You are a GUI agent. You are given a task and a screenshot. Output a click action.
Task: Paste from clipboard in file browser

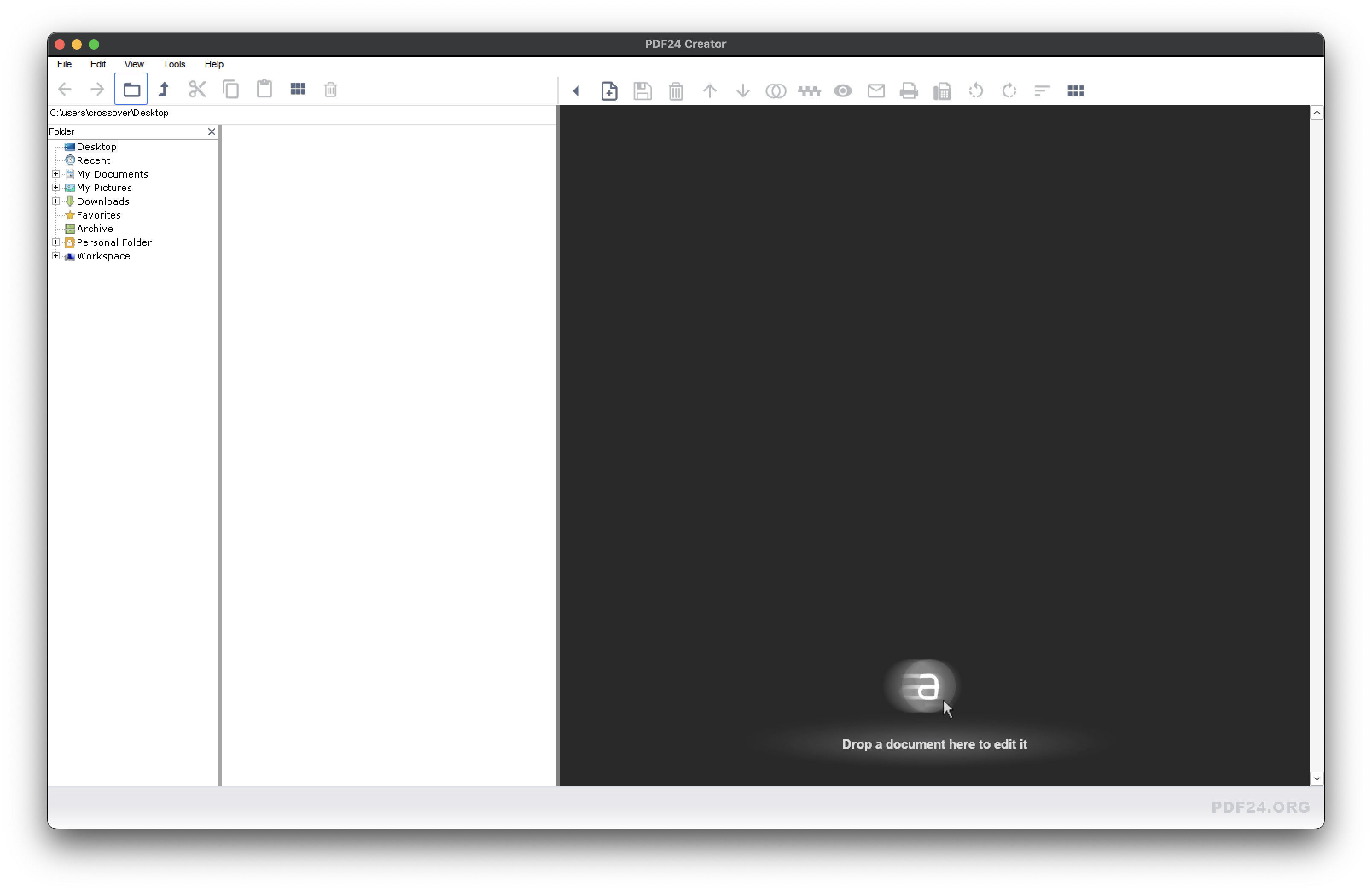(264, 89)
